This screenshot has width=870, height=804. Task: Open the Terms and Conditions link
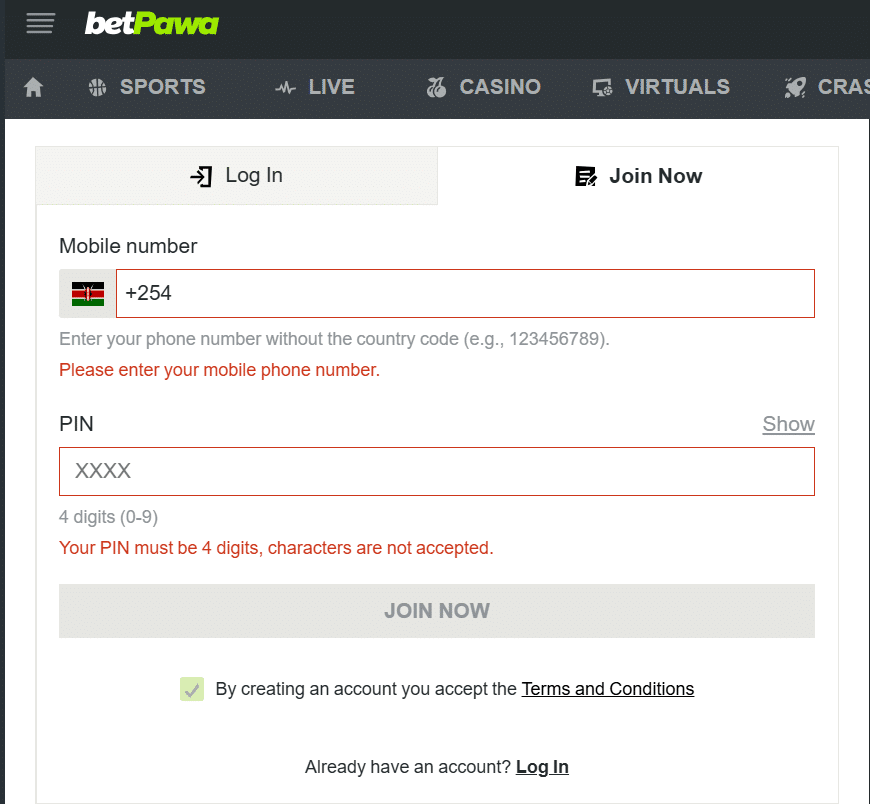click(x=607, y=689)
